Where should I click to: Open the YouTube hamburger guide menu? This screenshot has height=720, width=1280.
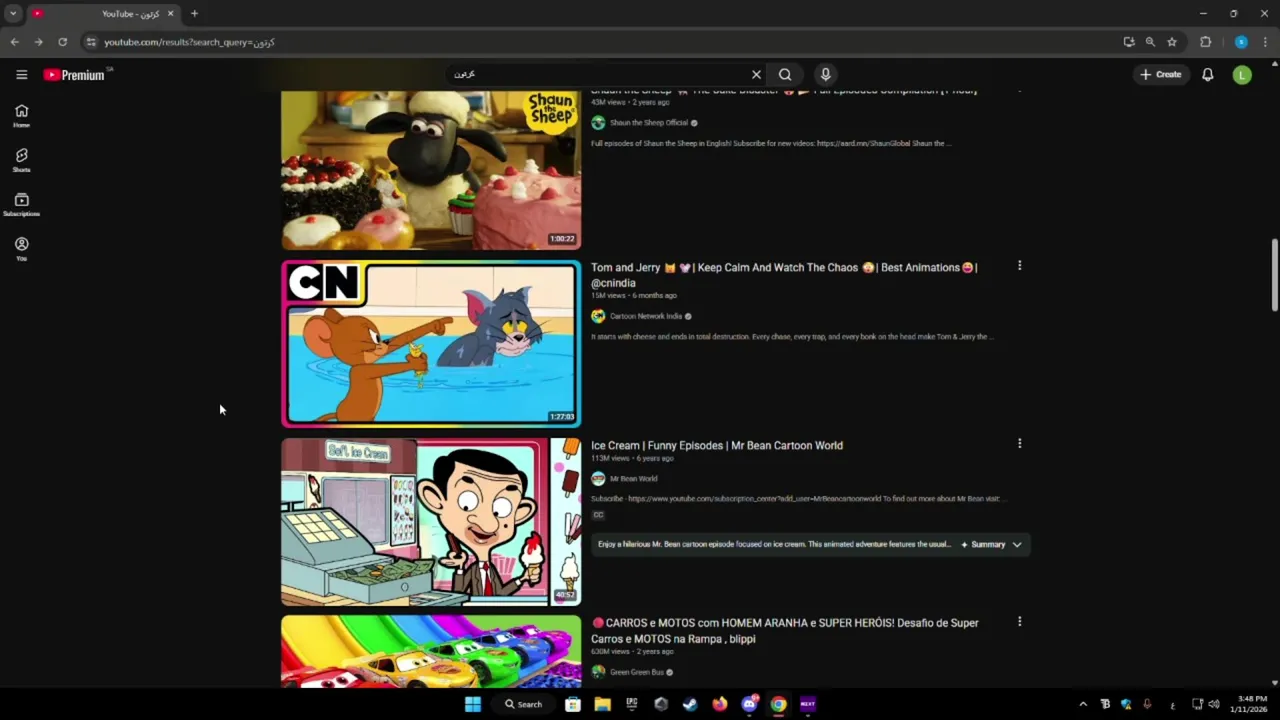21,74
